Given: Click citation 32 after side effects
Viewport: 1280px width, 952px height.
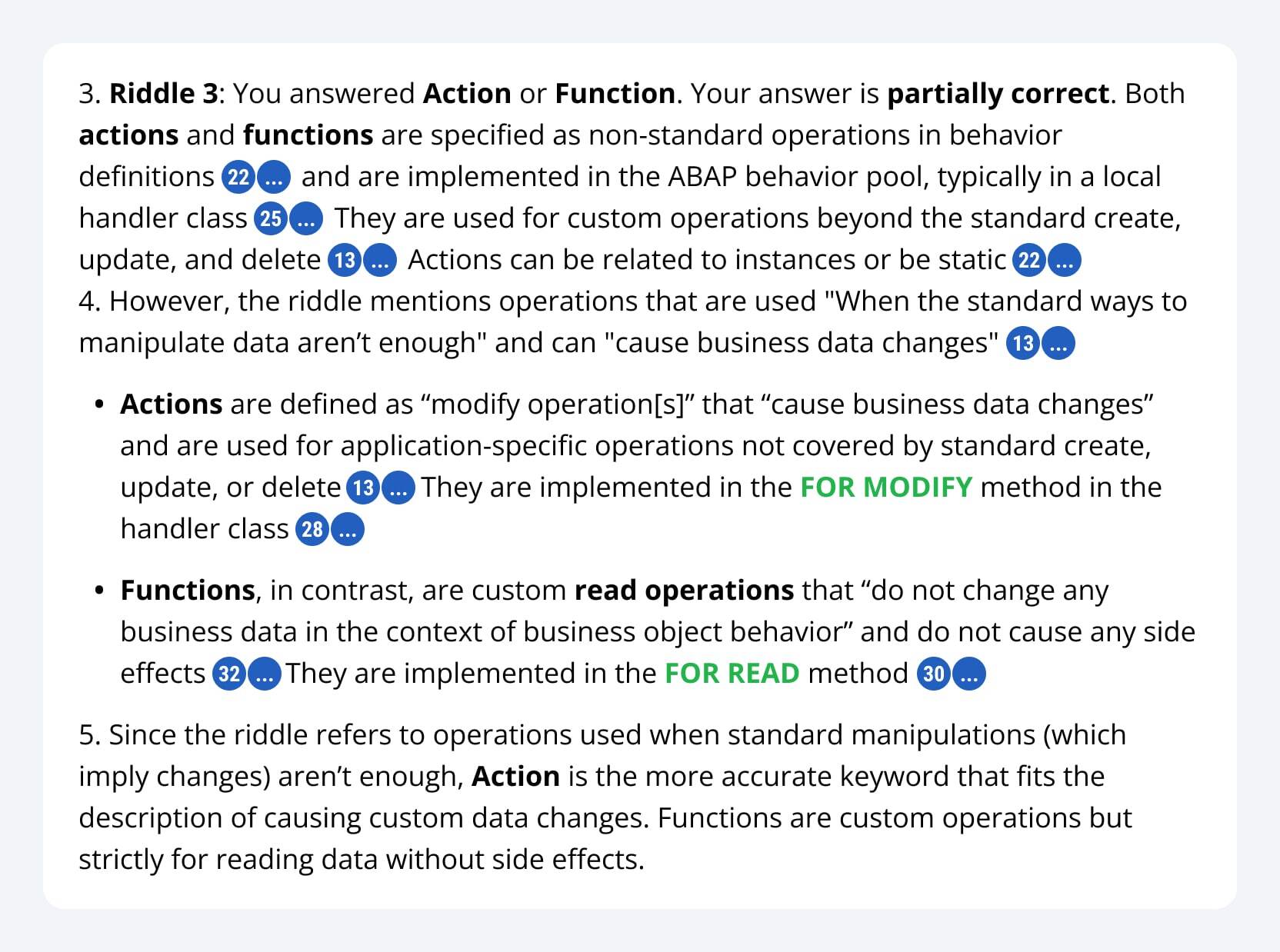Looking at the screenshot, I should [x=229, y=674].
